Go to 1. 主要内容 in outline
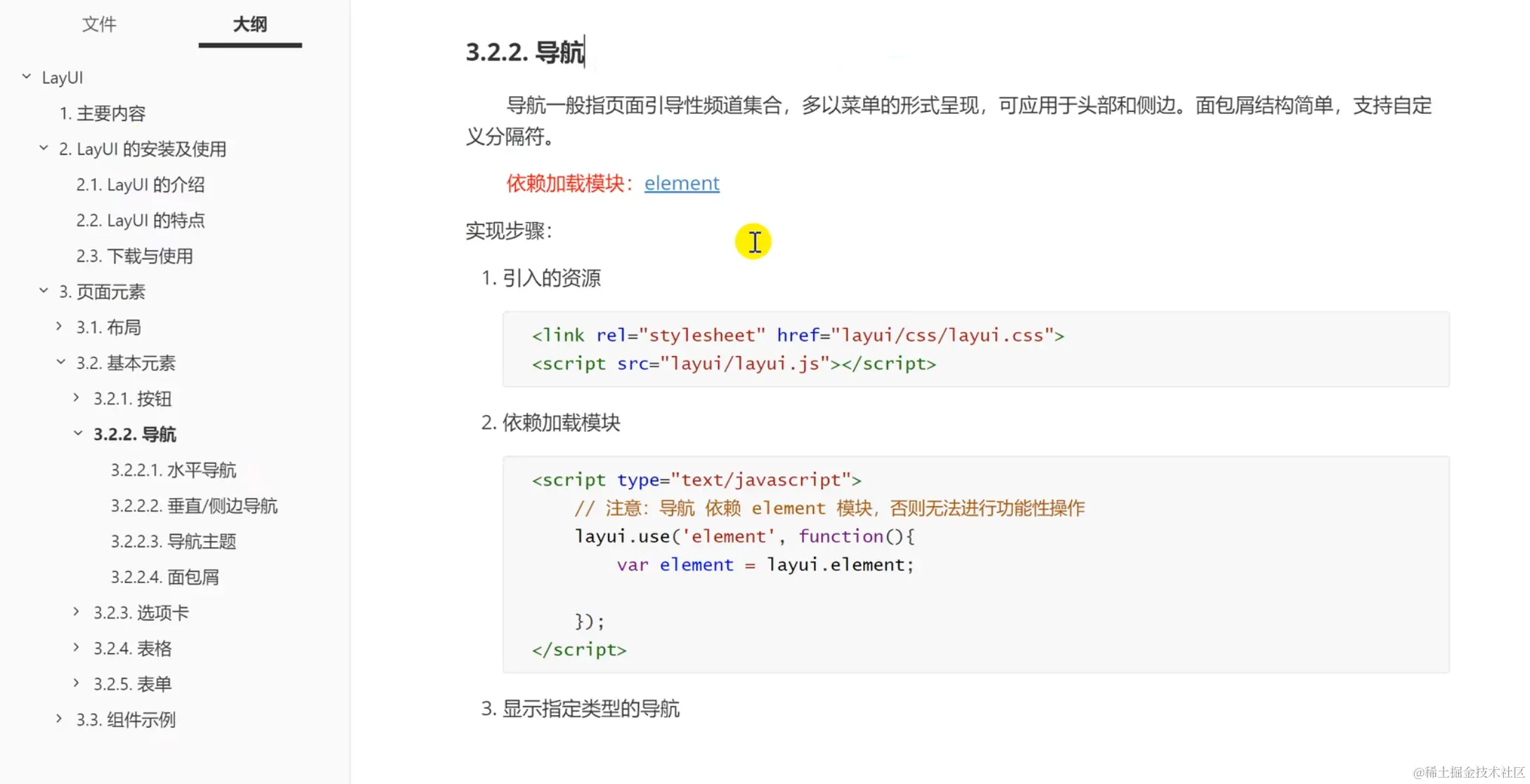This screenshot has width=1530, height=784. click(x=103, y=113)
